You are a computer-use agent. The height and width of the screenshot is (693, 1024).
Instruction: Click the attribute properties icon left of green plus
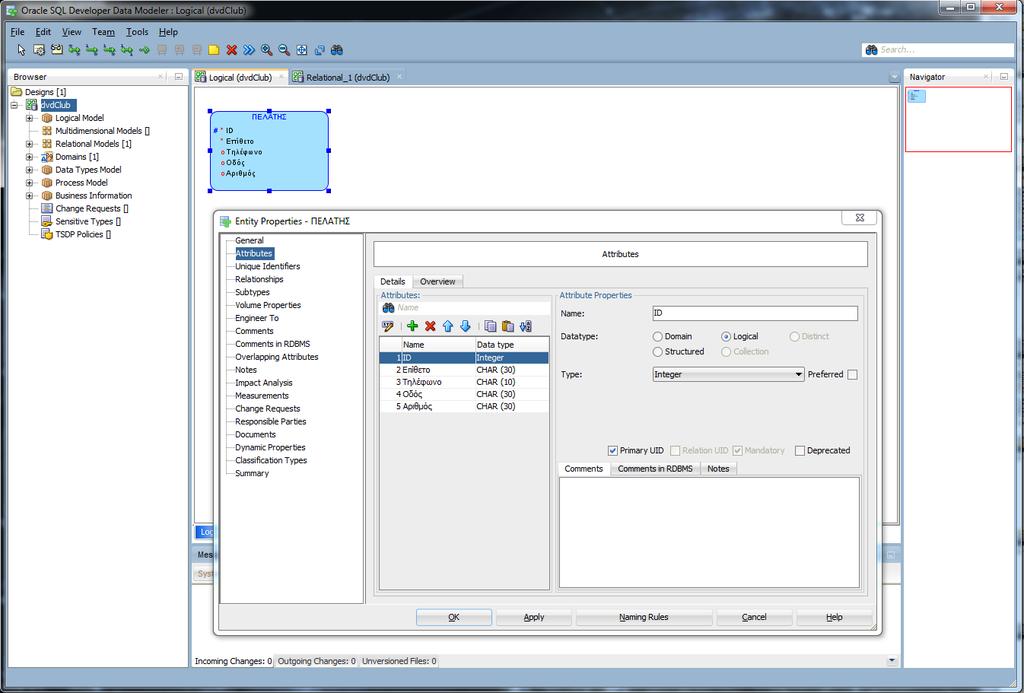[x=388, y=326]
